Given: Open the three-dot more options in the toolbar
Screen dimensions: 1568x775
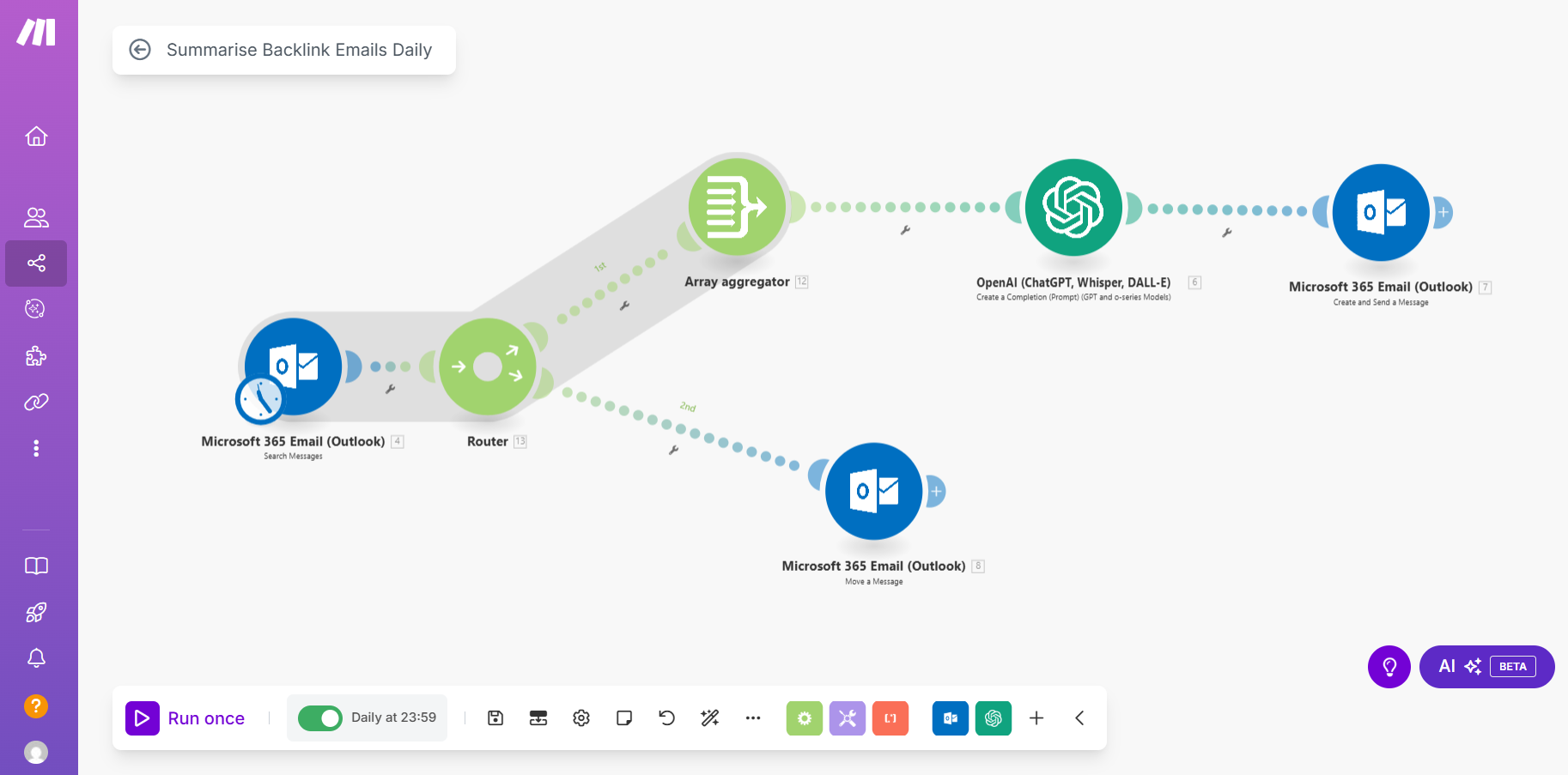Looking at the screenshot, I should [x=753, y=718].
